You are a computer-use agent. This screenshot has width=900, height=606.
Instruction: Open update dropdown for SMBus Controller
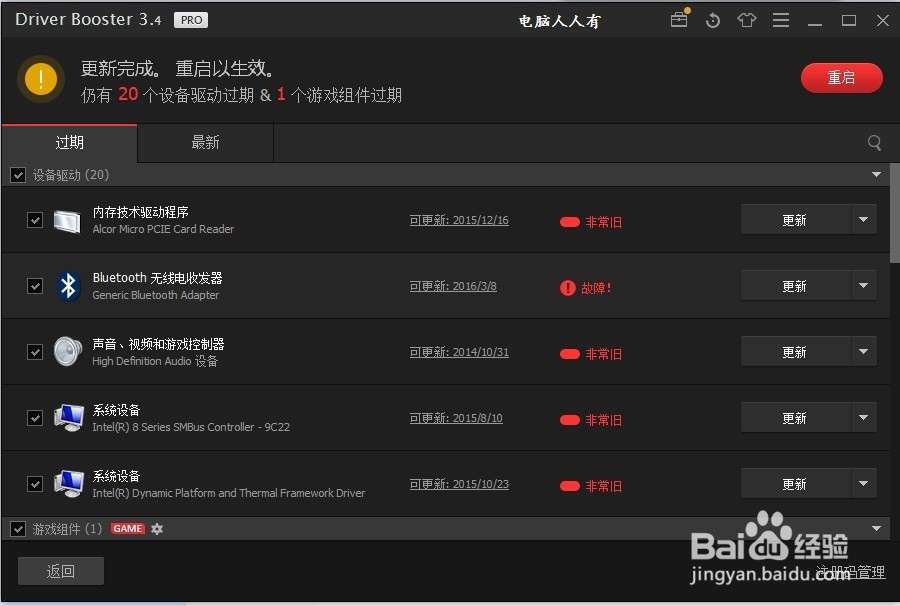(x=864, y=417)
